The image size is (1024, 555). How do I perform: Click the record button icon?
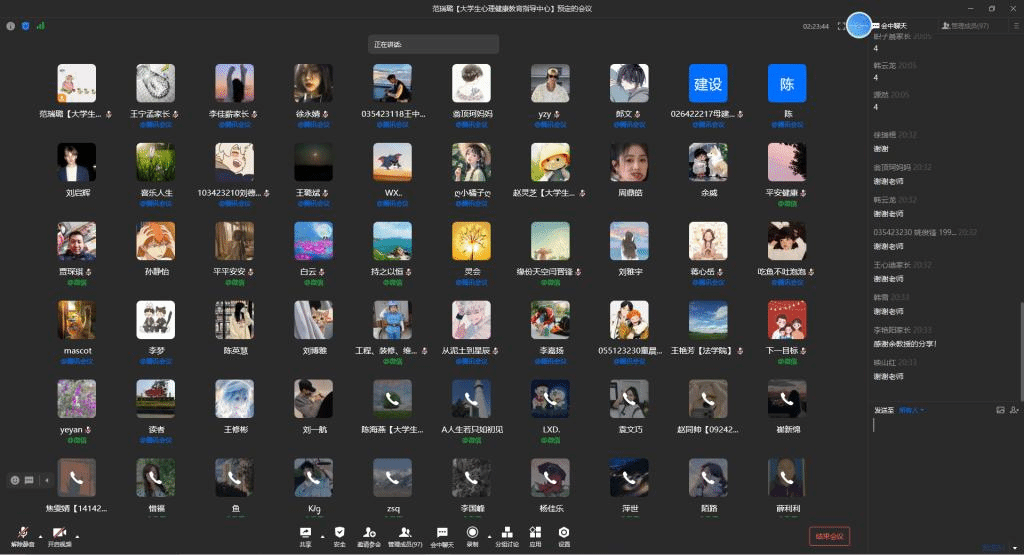point(472,532)
